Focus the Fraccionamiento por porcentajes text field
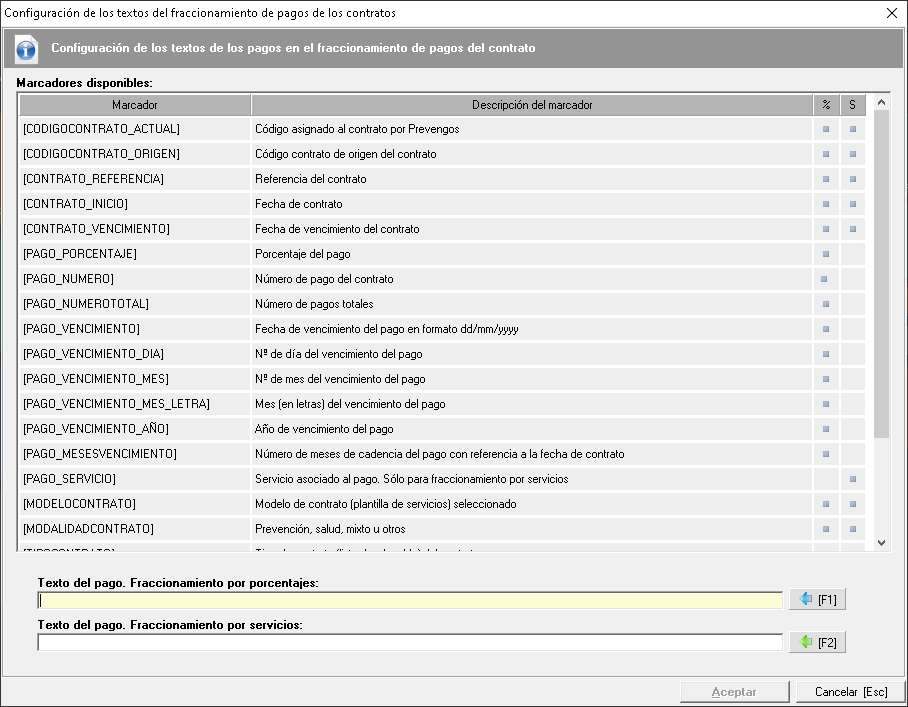This screenshot has height=707, width=908. tap(410, 600)
